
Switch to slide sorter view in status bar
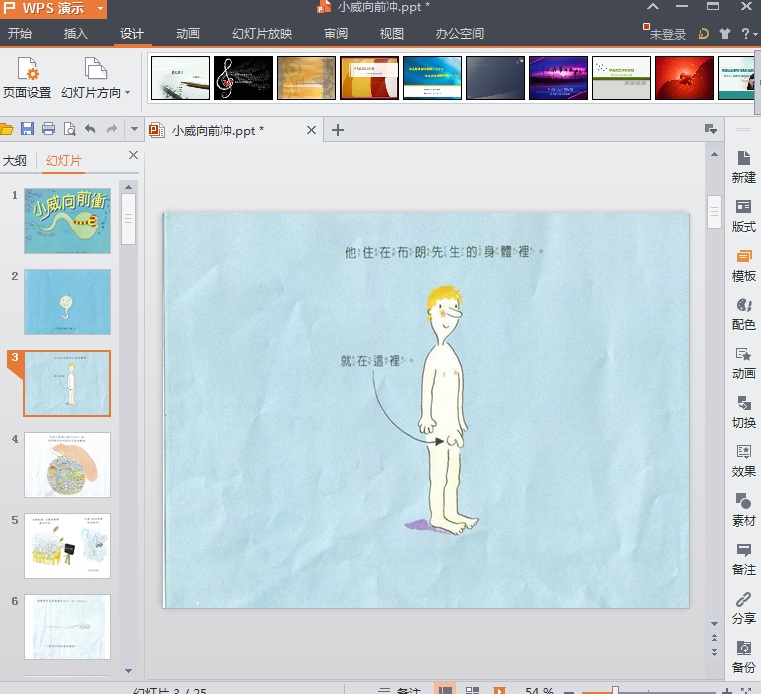click(472, 690)
